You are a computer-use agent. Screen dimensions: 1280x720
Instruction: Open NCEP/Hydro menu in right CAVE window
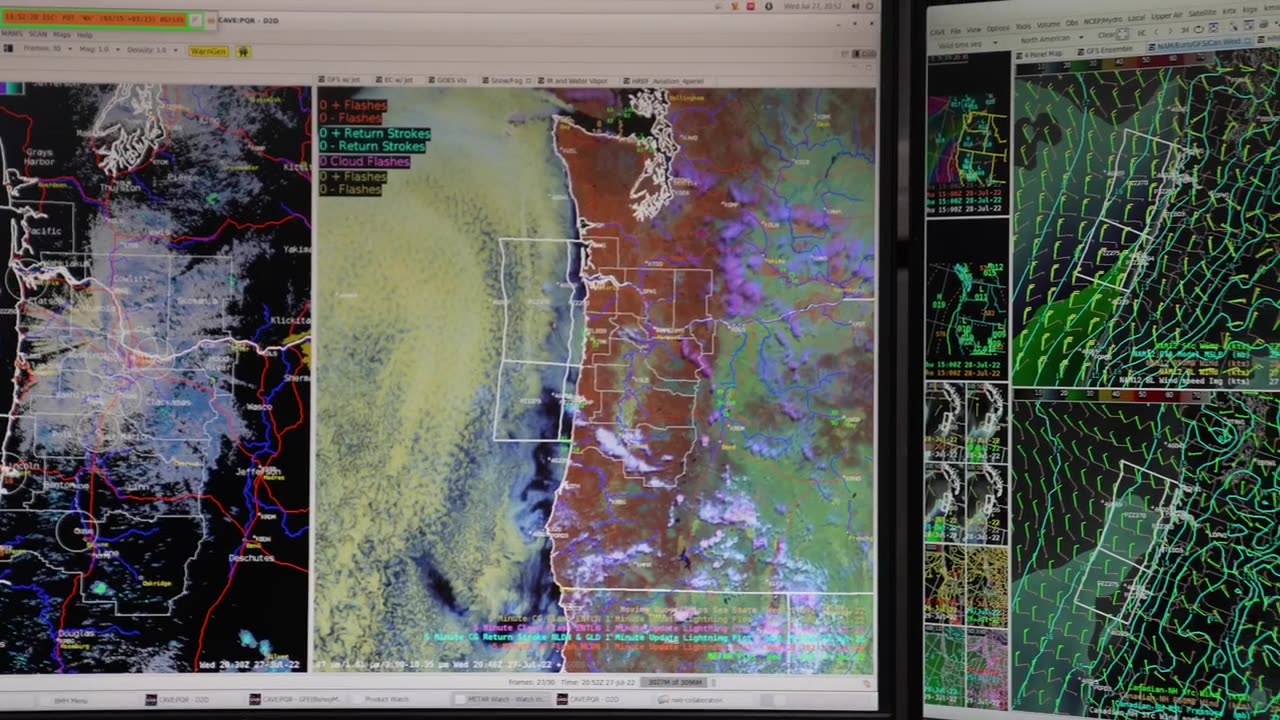click(1103, 21)
